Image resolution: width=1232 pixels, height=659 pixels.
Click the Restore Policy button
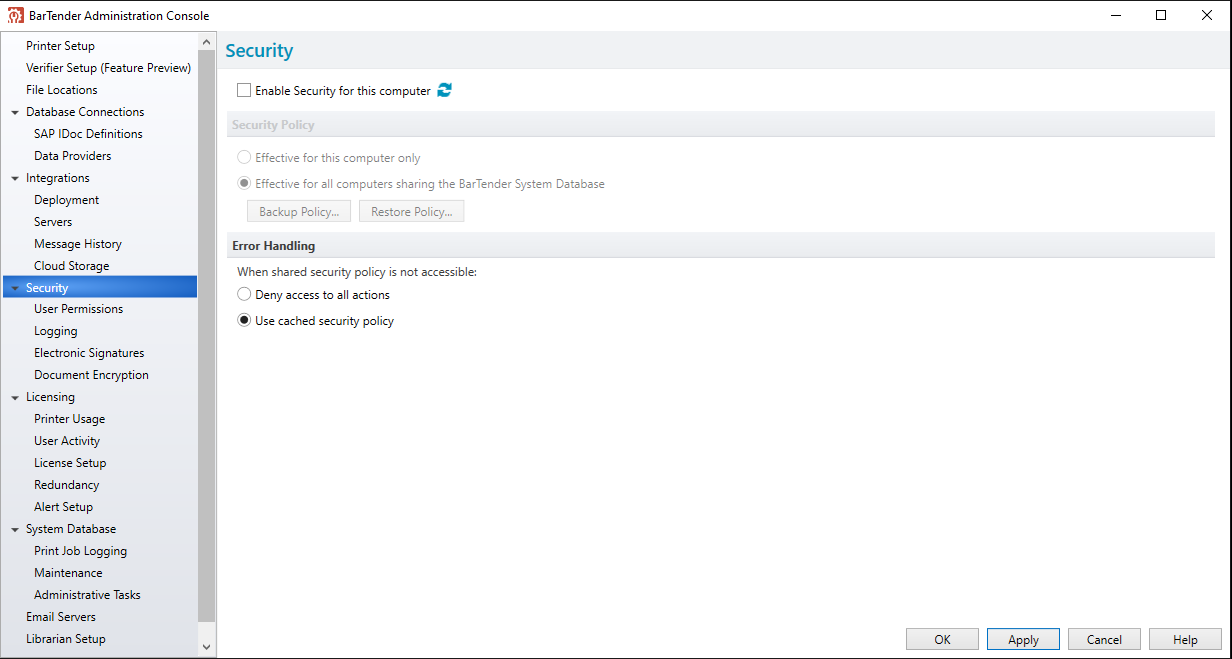pyautogui.click(x=411, y=211)
